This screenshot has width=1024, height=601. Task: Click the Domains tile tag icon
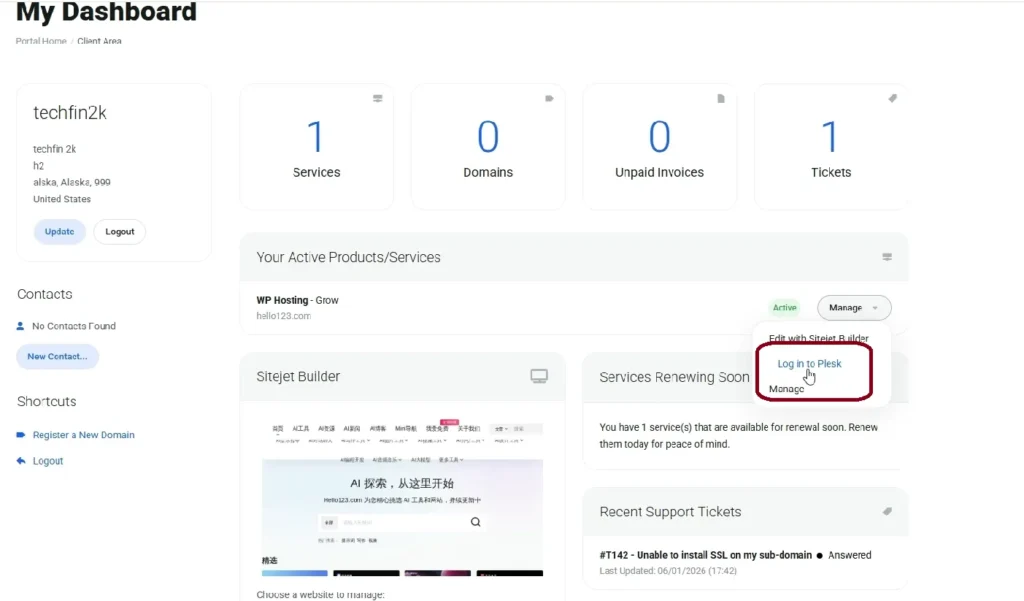[549, 99]
